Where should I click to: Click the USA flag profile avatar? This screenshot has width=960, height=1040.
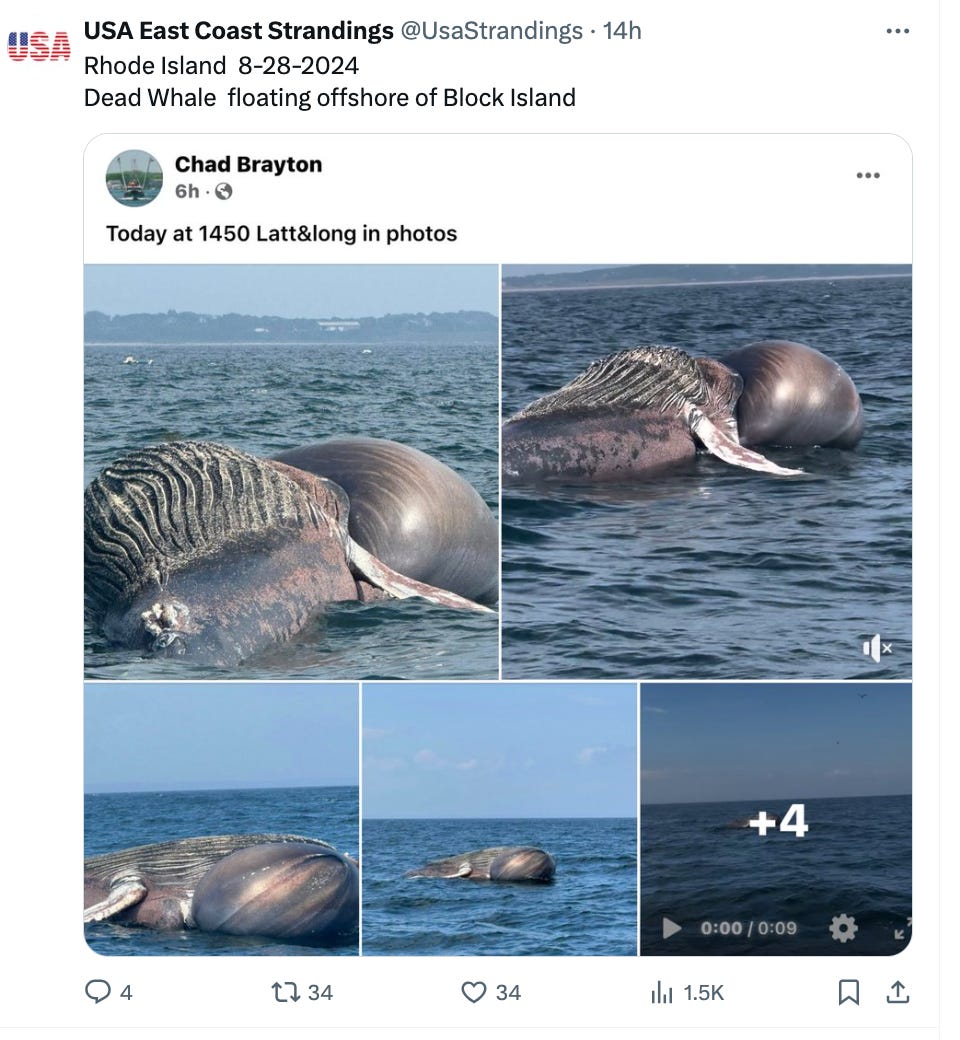click(39, 46)
